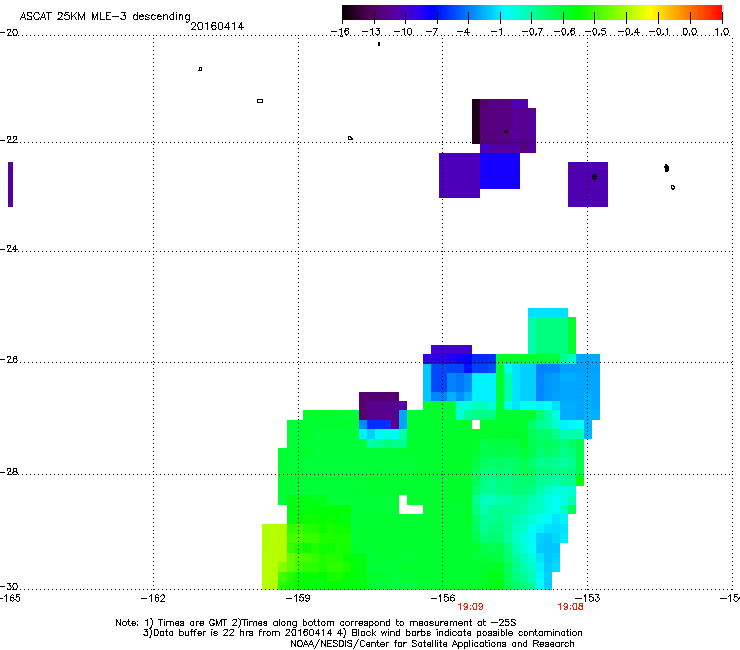Click the '1.0' label on the color scale

point(722,32)
